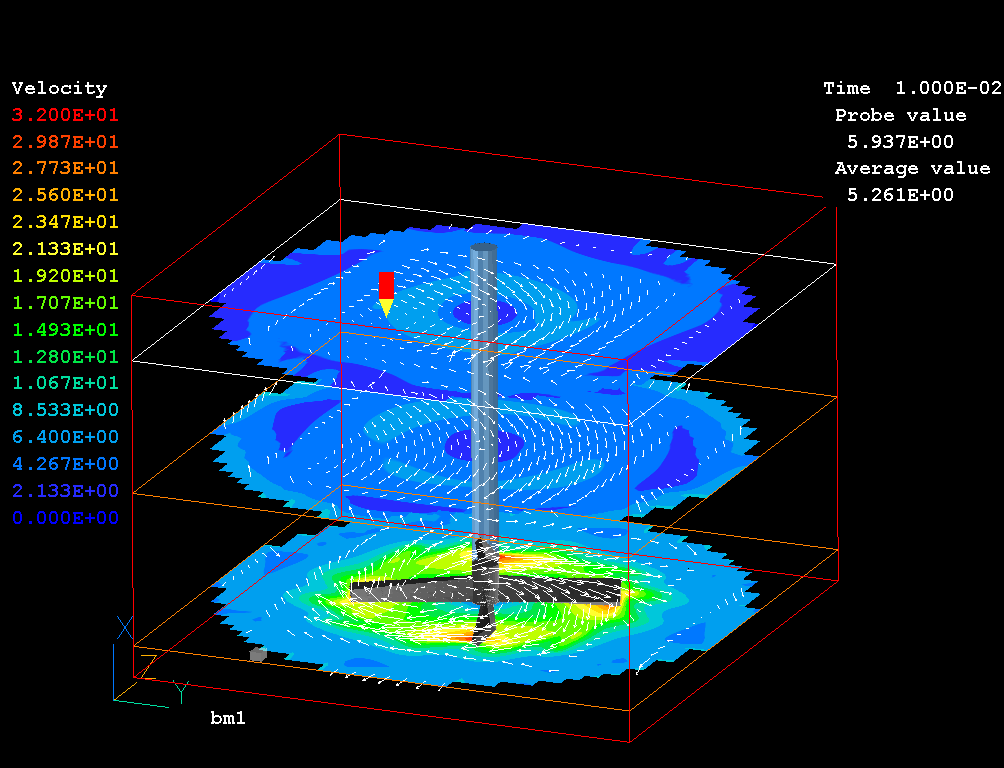
Task: Click the red and yellow probe marker
Action: pos(386,292)
